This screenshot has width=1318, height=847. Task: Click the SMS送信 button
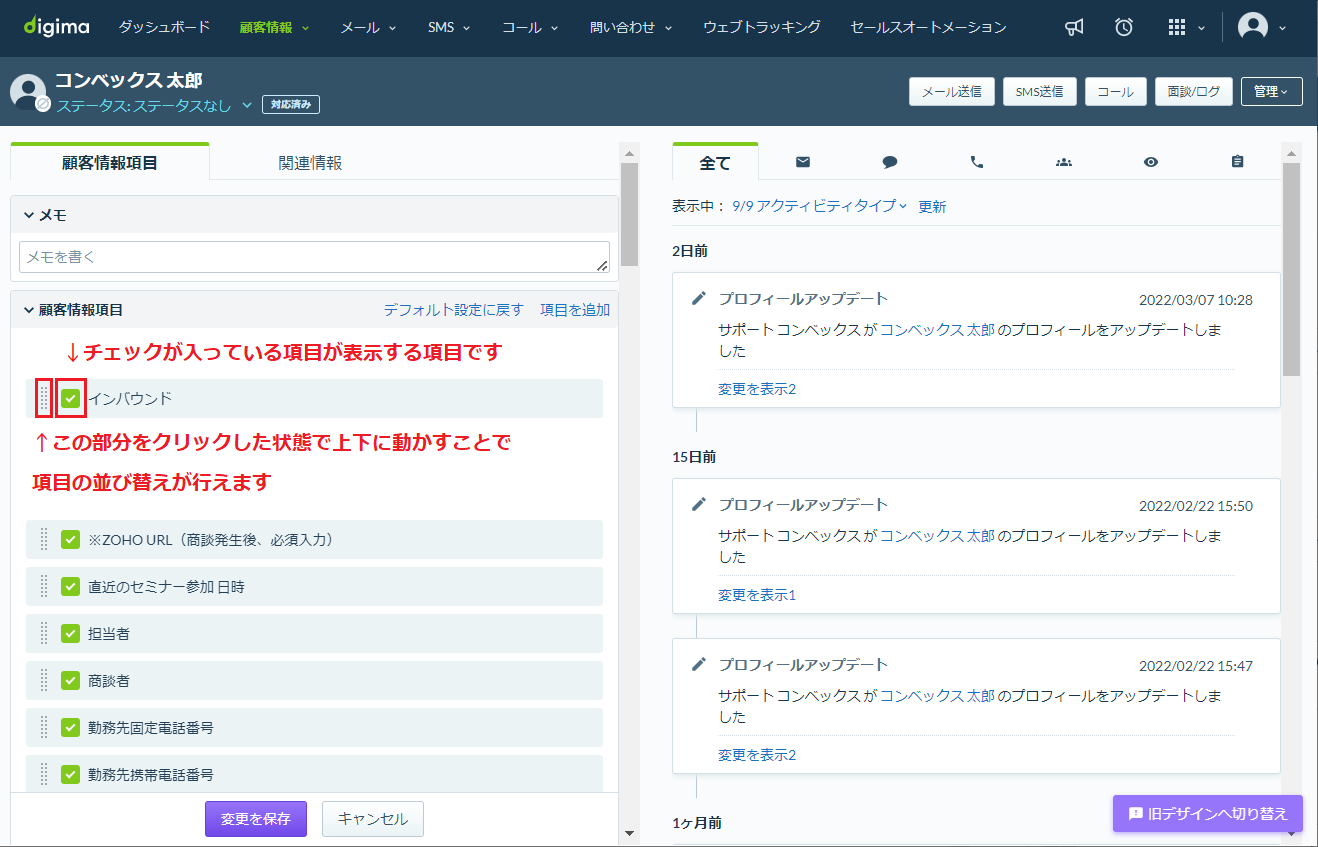click(x=1039, y=91)
